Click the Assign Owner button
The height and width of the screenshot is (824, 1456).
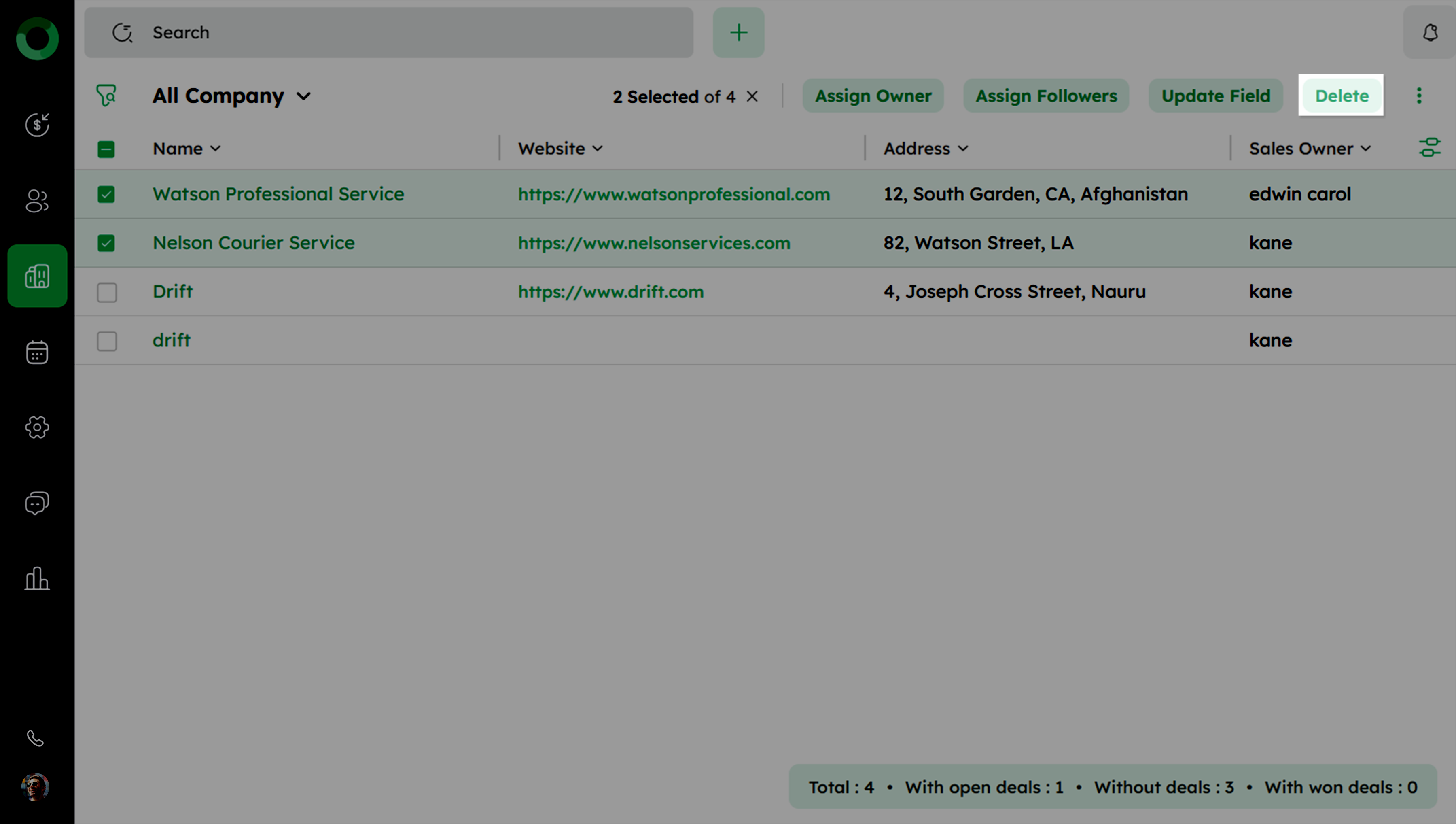[873, 96]
